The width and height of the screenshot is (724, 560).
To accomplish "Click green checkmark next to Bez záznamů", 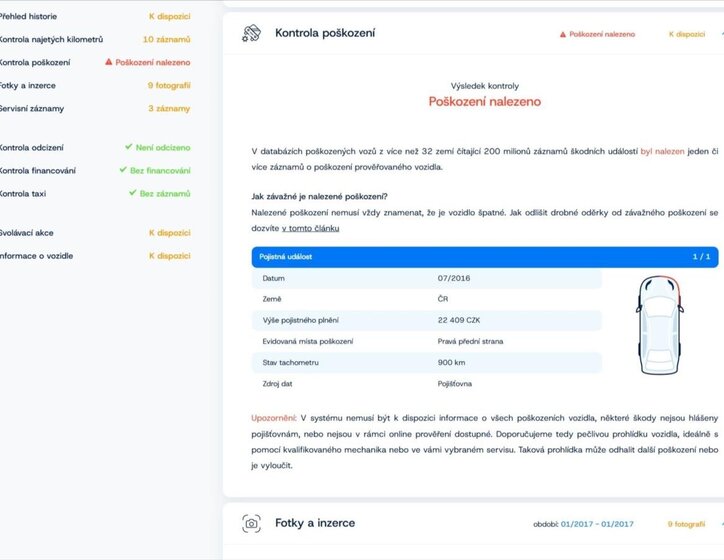I will point(132,193).
